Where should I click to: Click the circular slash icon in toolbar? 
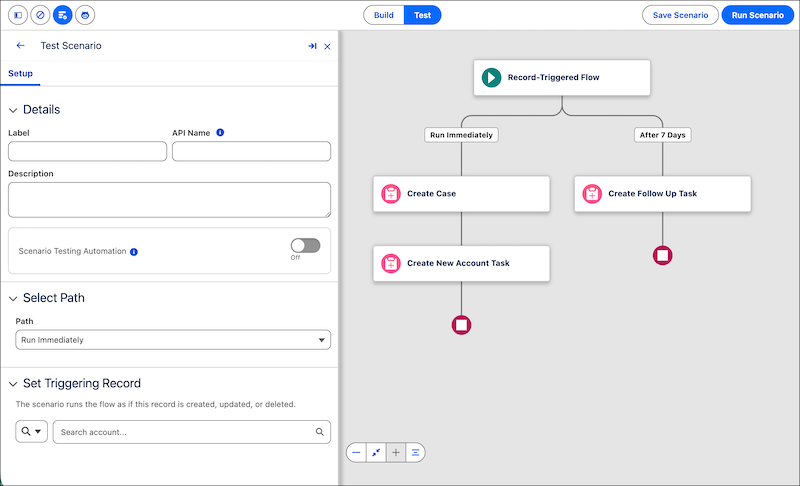[x=40, y=15]
